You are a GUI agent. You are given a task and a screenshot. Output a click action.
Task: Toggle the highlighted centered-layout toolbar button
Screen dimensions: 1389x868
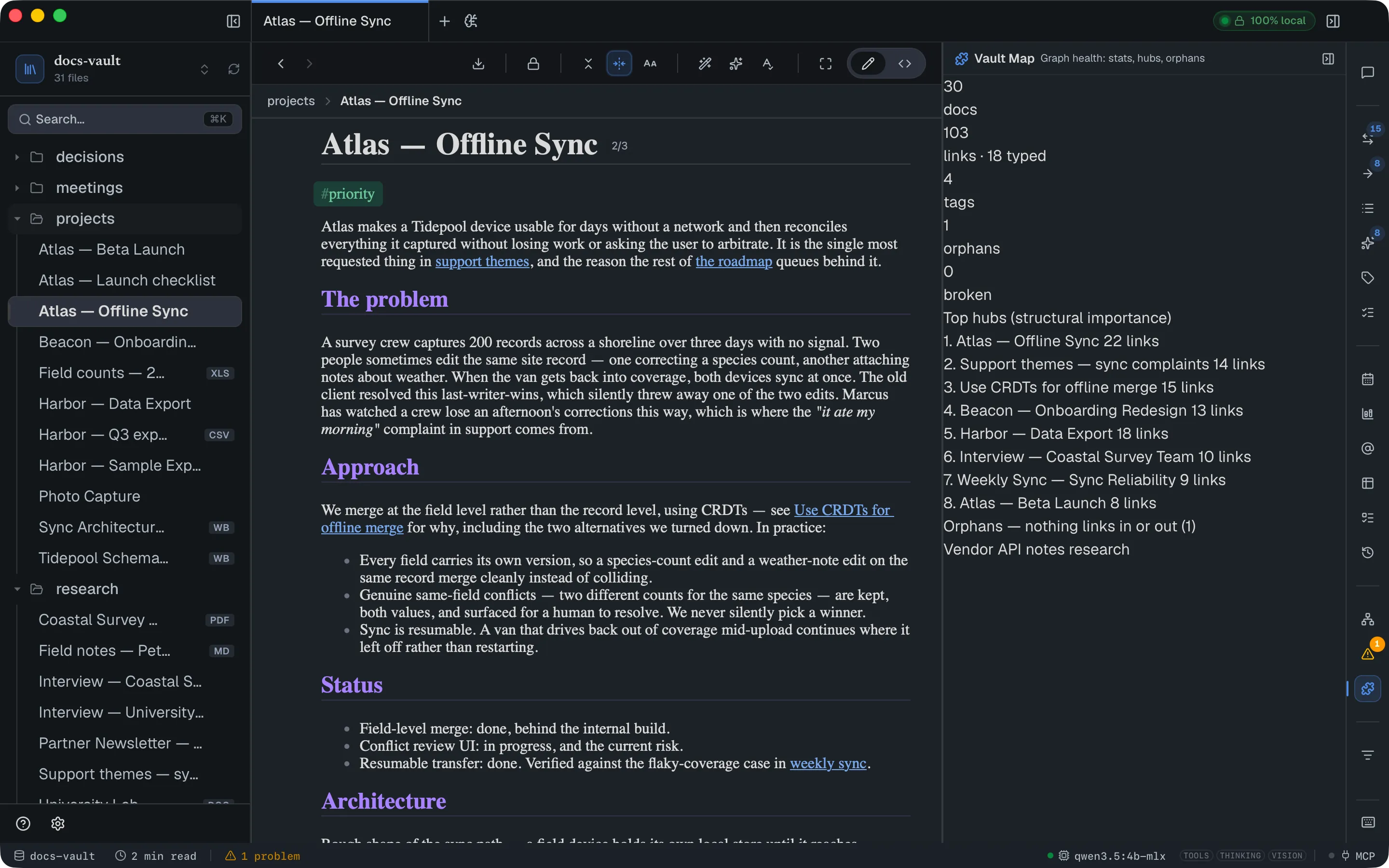[x=619, y=63]
